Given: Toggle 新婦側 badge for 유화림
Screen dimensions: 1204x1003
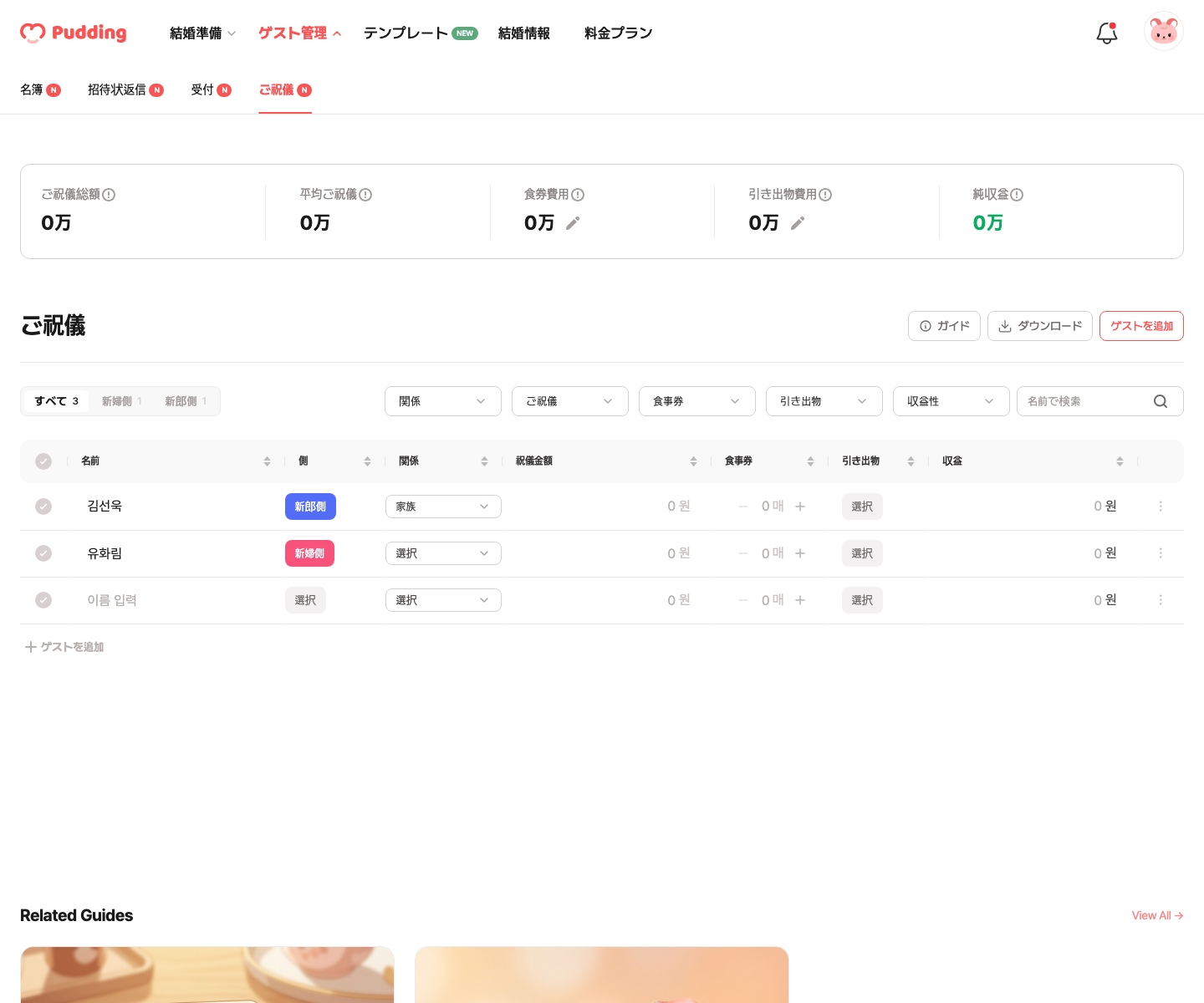Looking at the screenshot, I should pos(309,553).
